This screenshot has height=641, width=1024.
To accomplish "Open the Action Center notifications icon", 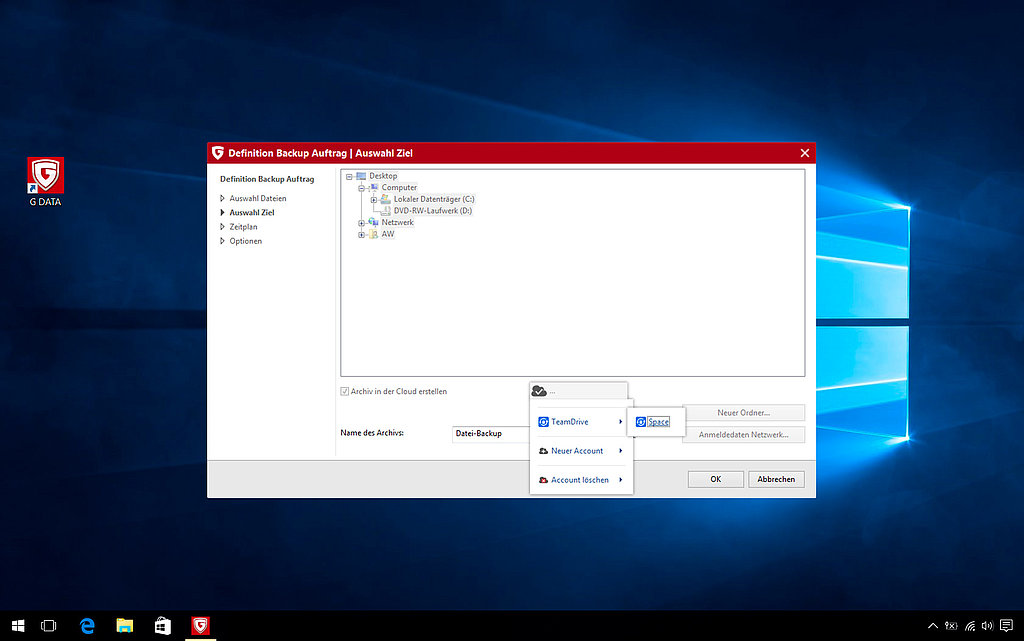I will click(x=1006, y=626).
